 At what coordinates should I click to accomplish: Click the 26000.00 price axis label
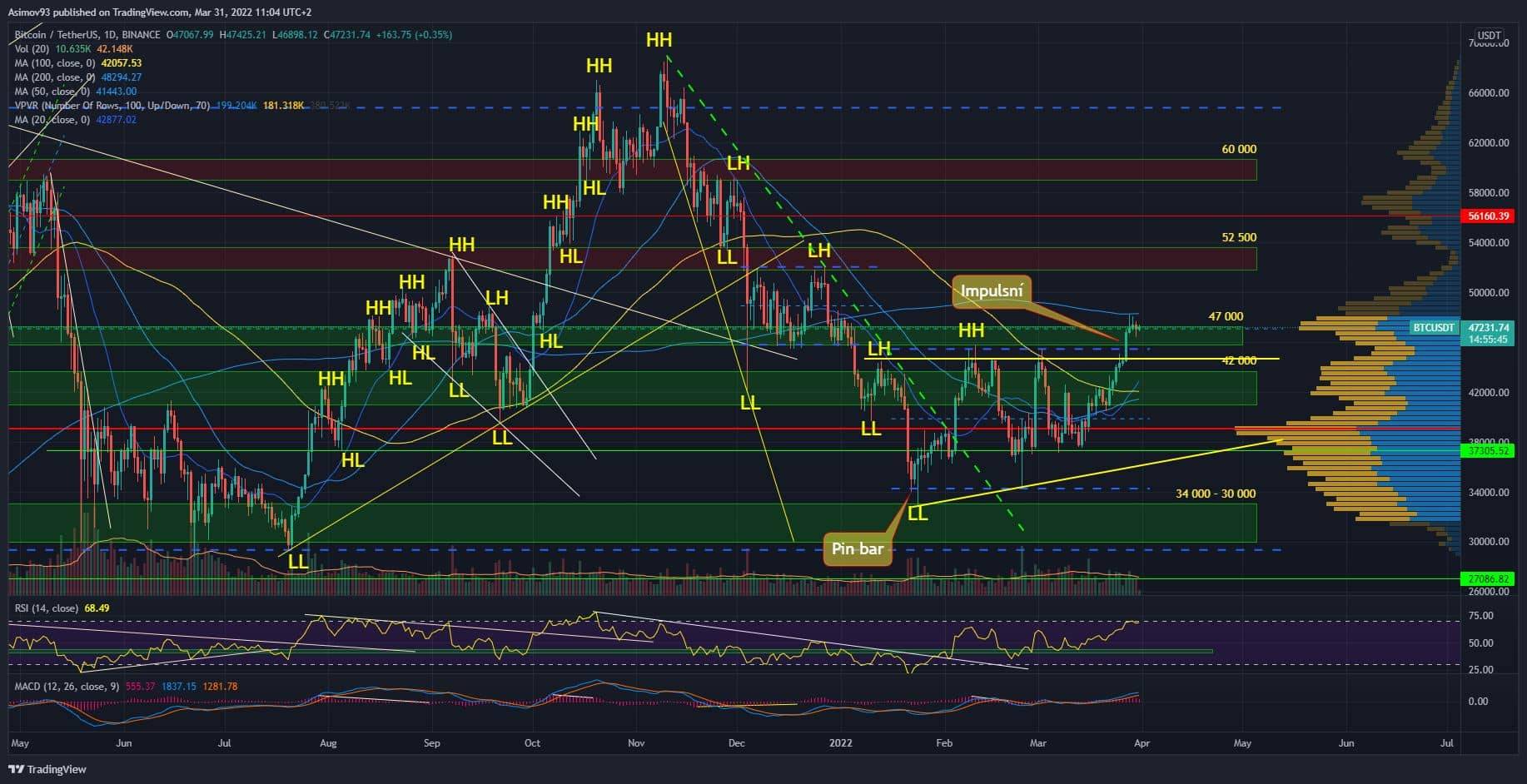pyautogui.click(x=1489, y=592)
